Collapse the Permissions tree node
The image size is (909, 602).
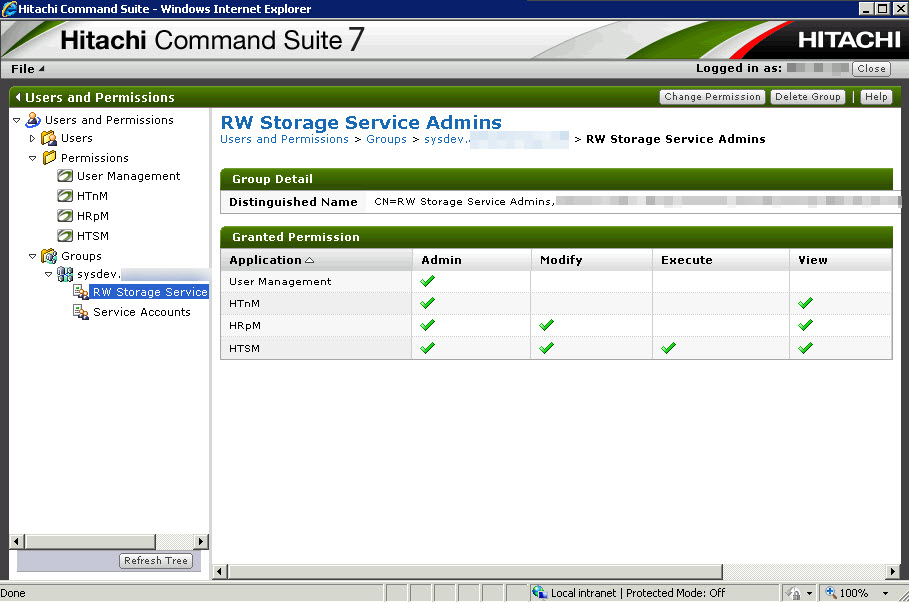[x=32, y=158]
